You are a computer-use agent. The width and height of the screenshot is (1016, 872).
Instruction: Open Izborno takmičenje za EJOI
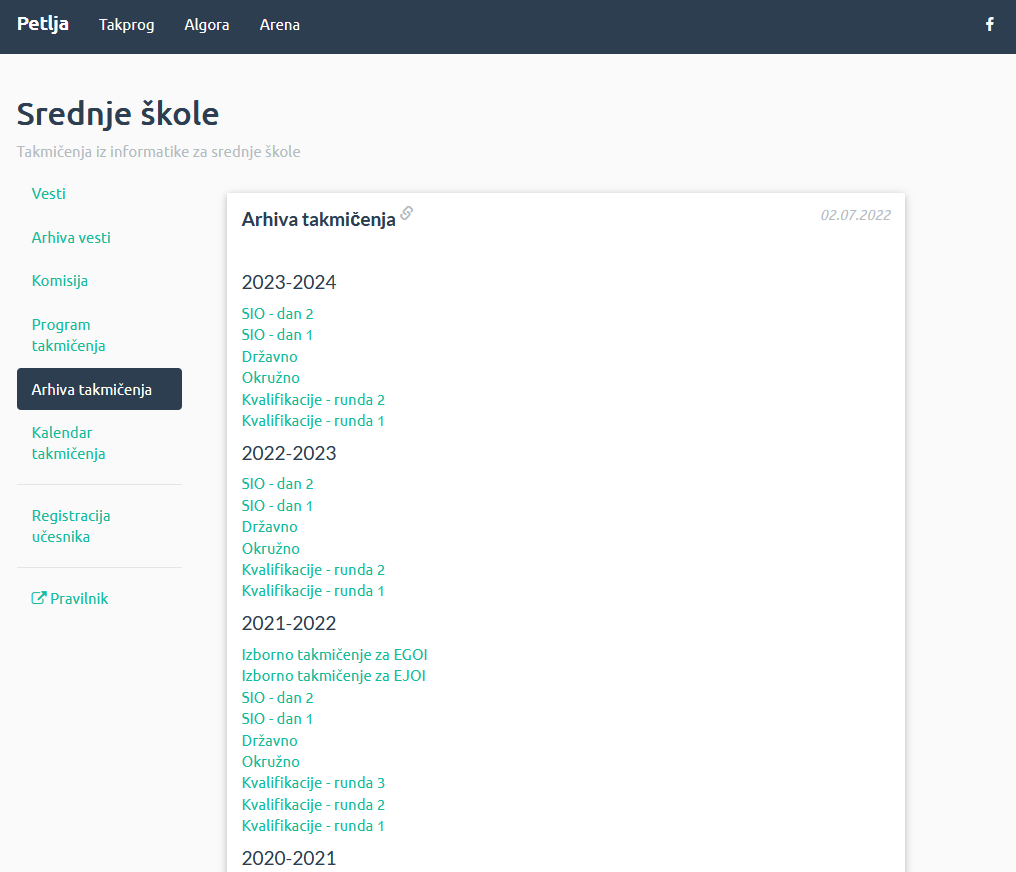click(x=334, y=676)
